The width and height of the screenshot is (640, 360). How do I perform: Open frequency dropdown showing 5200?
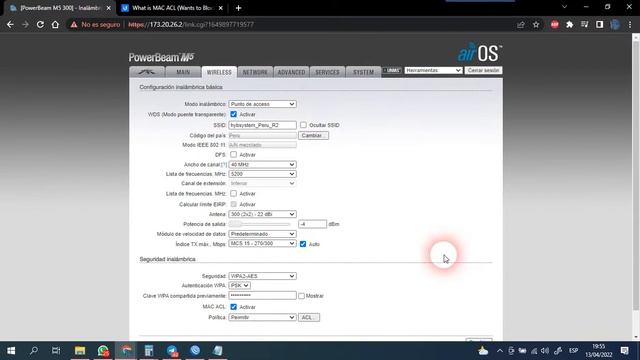coord(262,174)
